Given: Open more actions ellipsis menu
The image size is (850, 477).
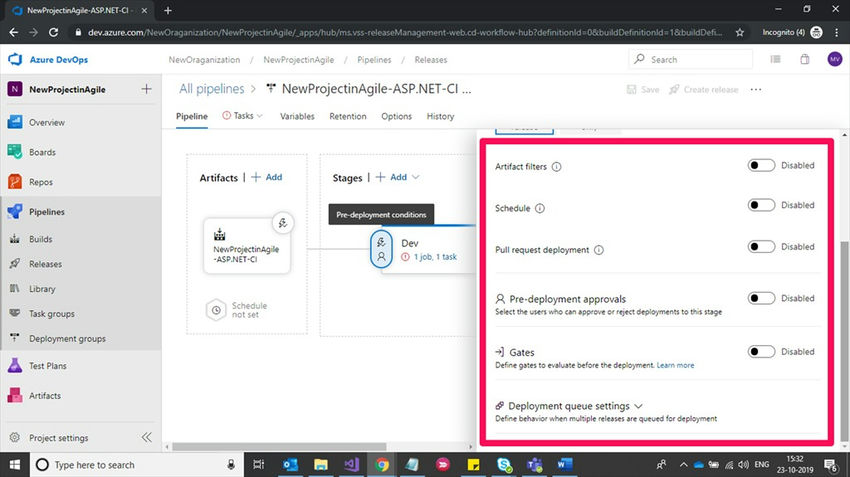Looking at the screenshot, I should click(x=756, y=89).
